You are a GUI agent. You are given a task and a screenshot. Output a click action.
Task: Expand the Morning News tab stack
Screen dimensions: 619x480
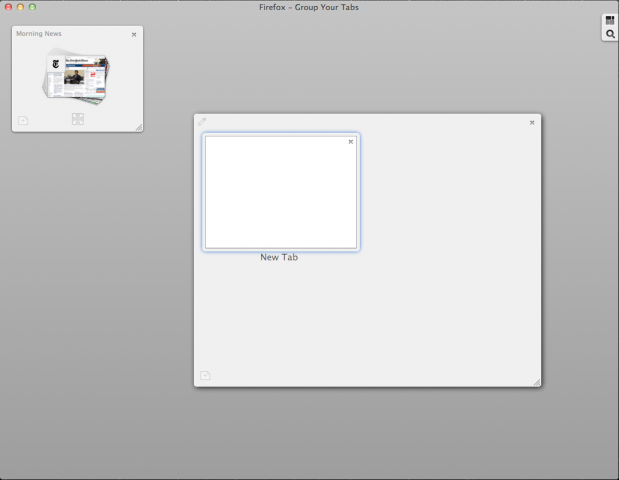pyautogui.click(x=78, y=119)
